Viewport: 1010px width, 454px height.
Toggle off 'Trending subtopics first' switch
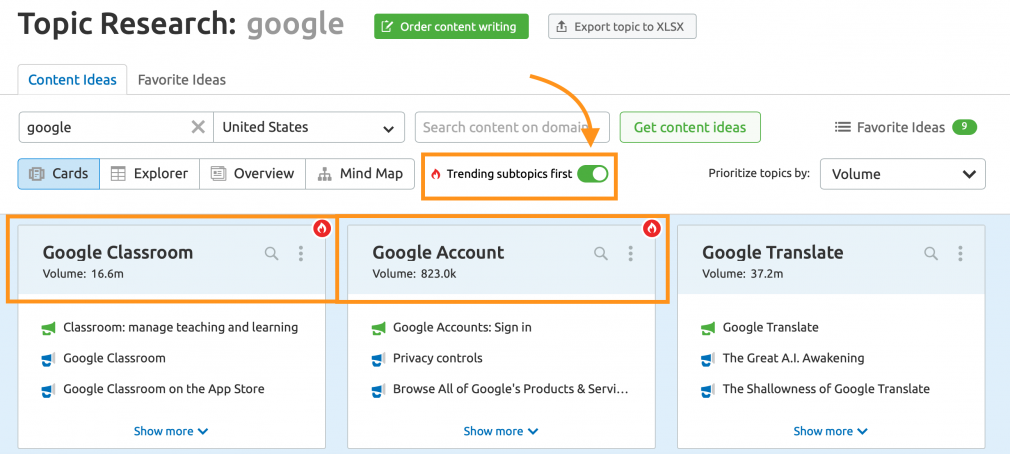click(x=593, y=174)
